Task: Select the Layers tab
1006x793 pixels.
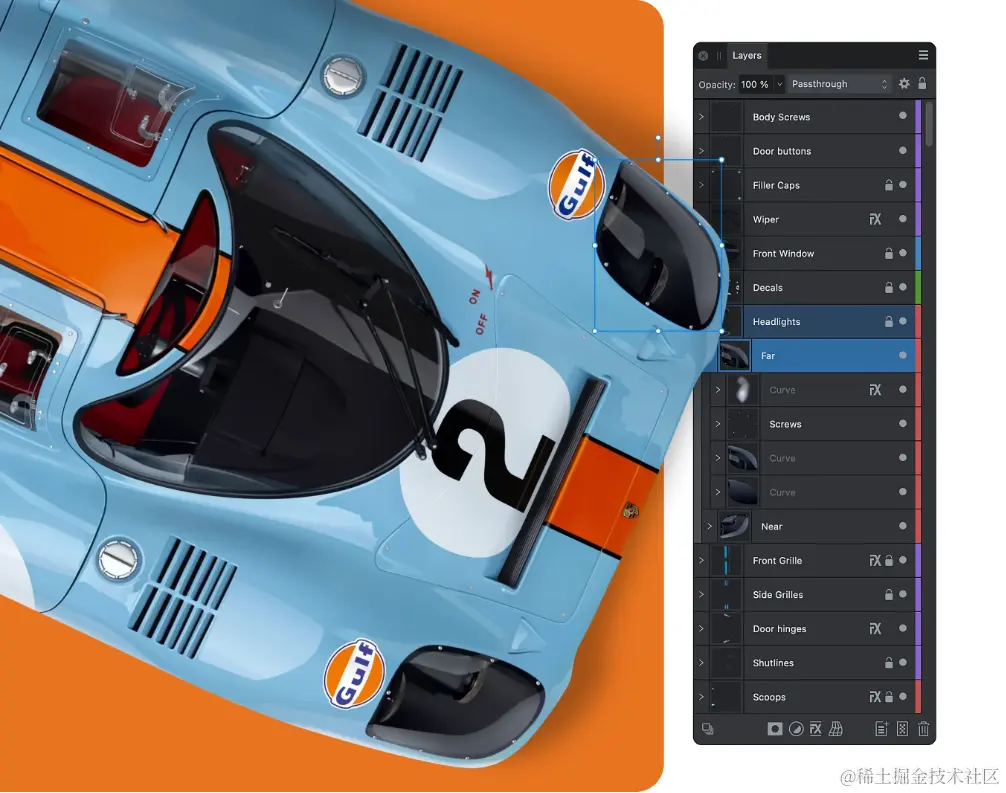Action: tap(747, 56)
